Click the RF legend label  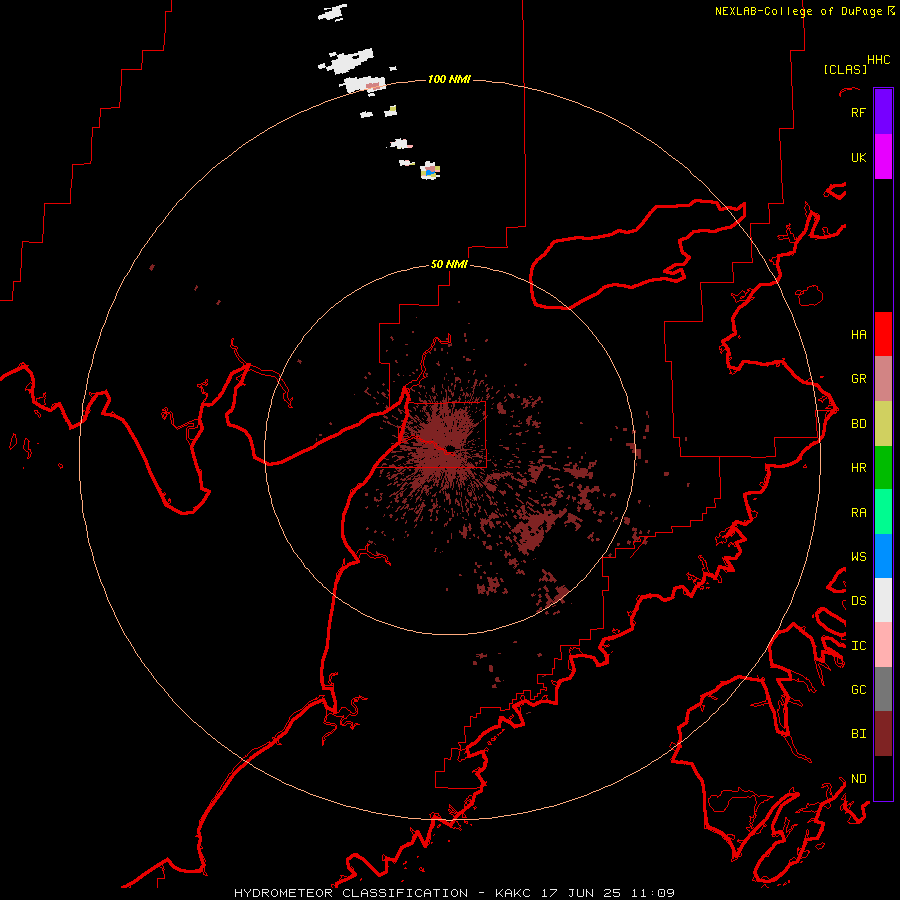858,112
